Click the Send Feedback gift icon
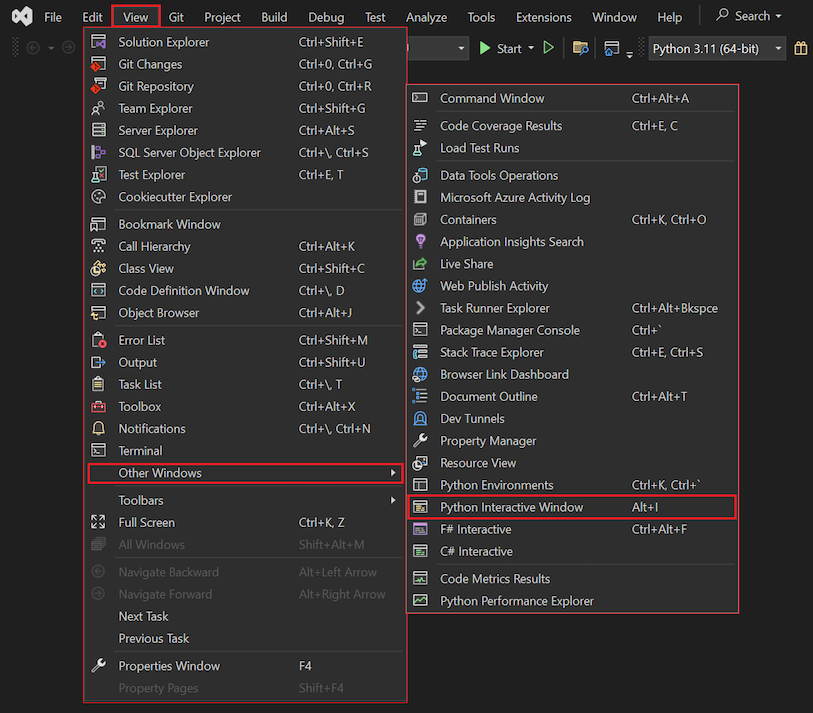This screenshot has height=713, width=813. click(x=800, y=47)
